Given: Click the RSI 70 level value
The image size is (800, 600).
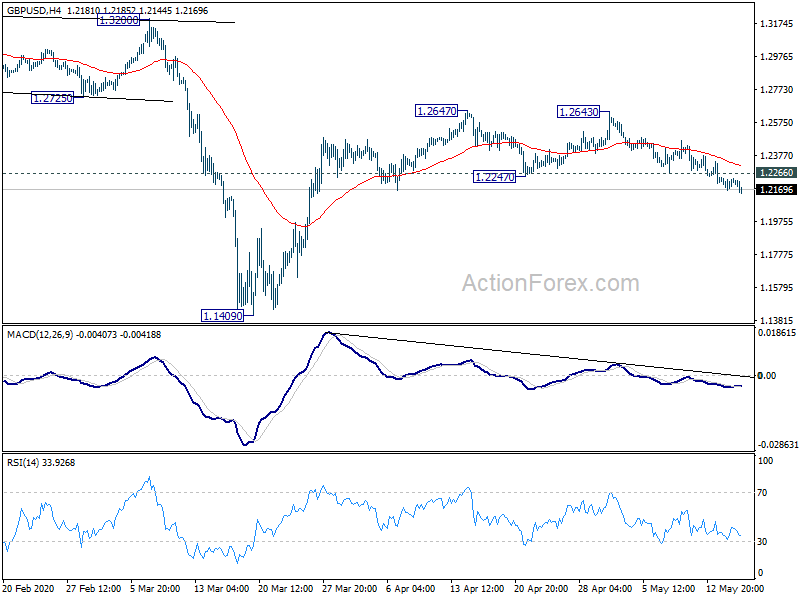Looking at the screenshot, I should click(762, 493).
